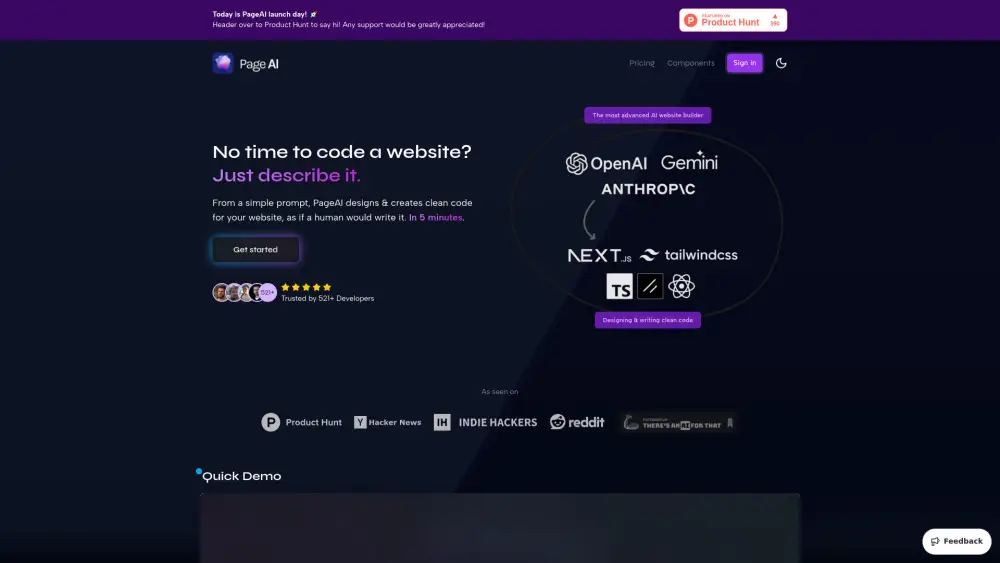This screenshot has width=1000, height=563.
Task: Click the Get started button
Action: (255, 249)
